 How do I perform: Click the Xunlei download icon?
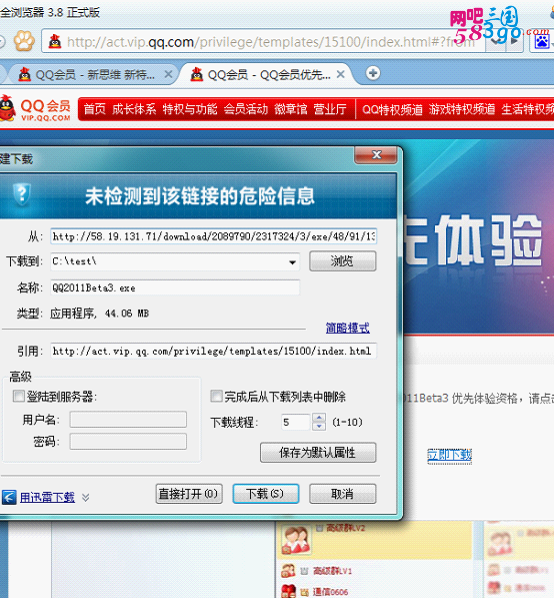(9, 497)
